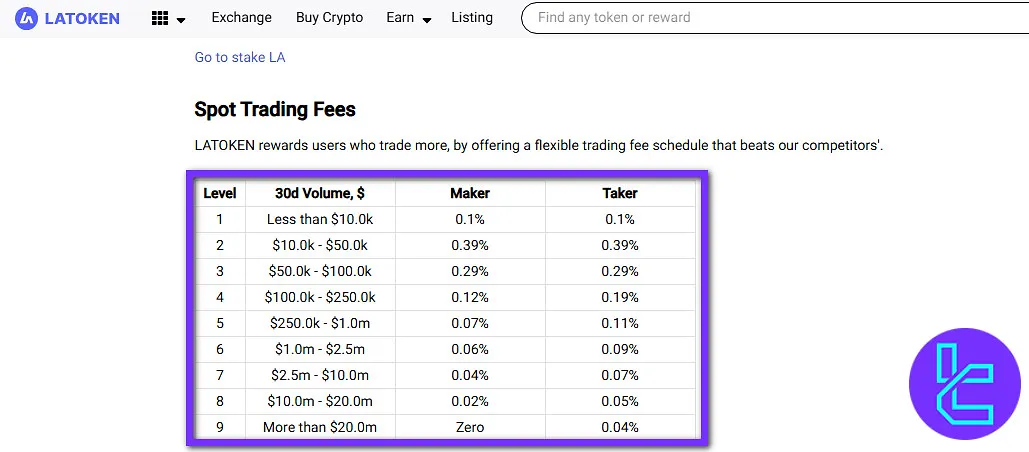Open the Exchange menu item

click(x=241, y=17)
